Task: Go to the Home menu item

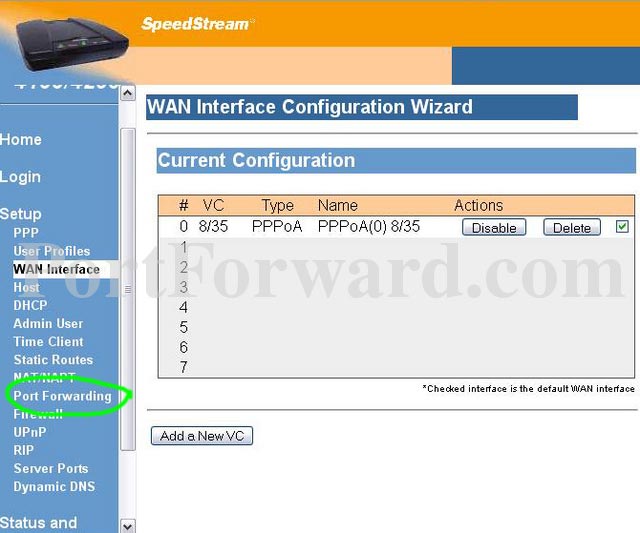Action: pyautogui.click(x=21, y=140)
